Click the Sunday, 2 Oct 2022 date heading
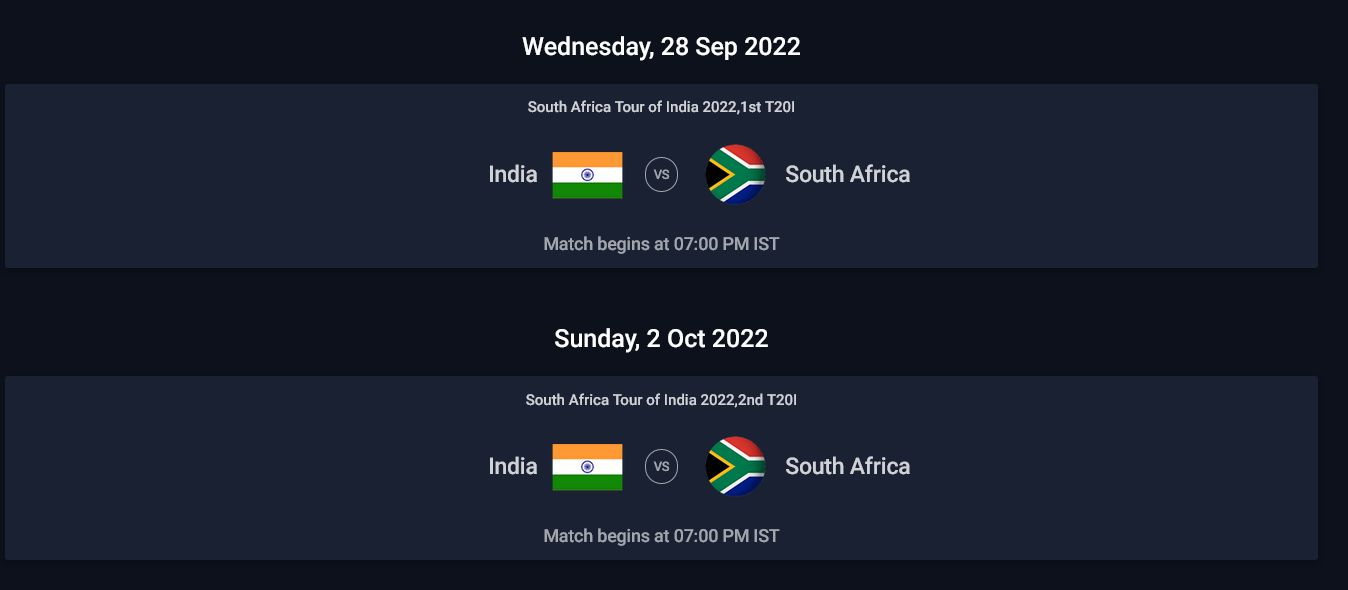Viewport: 1348px width, 590px height. click(x=661, y=339)
